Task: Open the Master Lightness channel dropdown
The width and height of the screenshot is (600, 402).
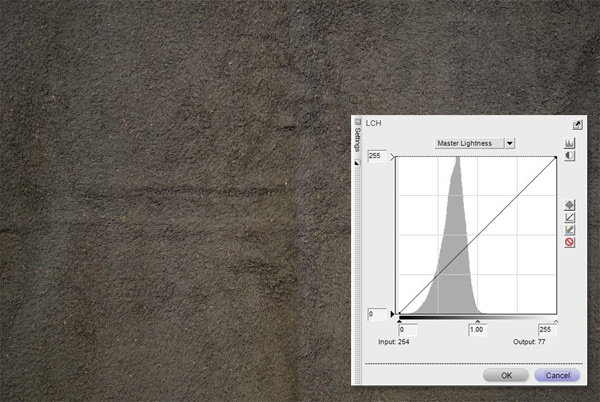Action: [x=510, y=143]
